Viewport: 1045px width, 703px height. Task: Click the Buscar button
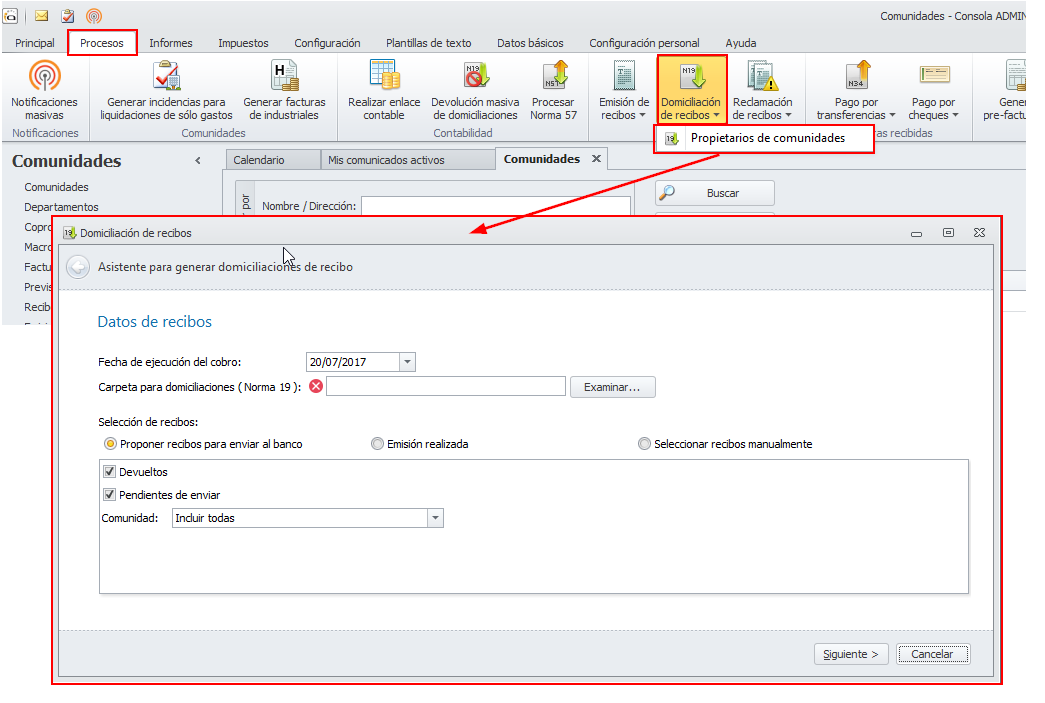point(714,193)
